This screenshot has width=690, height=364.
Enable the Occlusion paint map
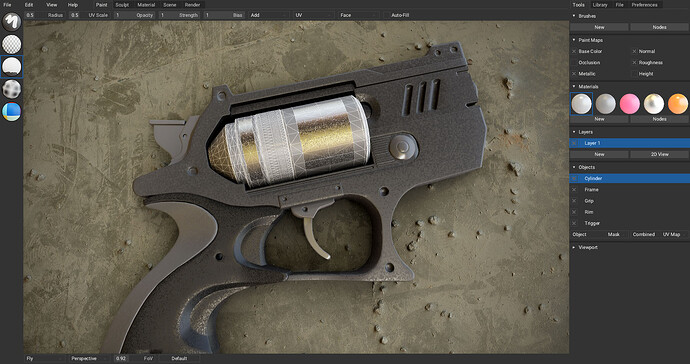[x=574, y=63]
